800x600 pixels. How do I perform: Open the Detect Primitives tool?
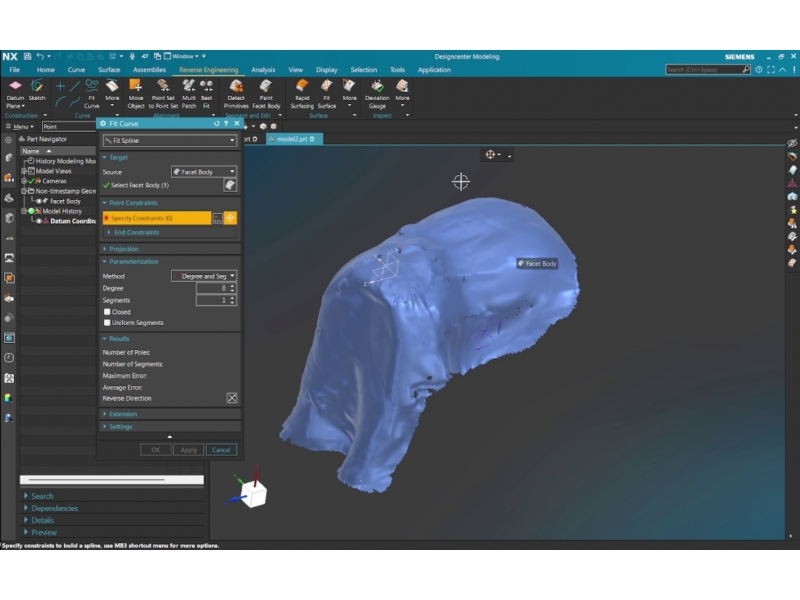tap(237, 92)
